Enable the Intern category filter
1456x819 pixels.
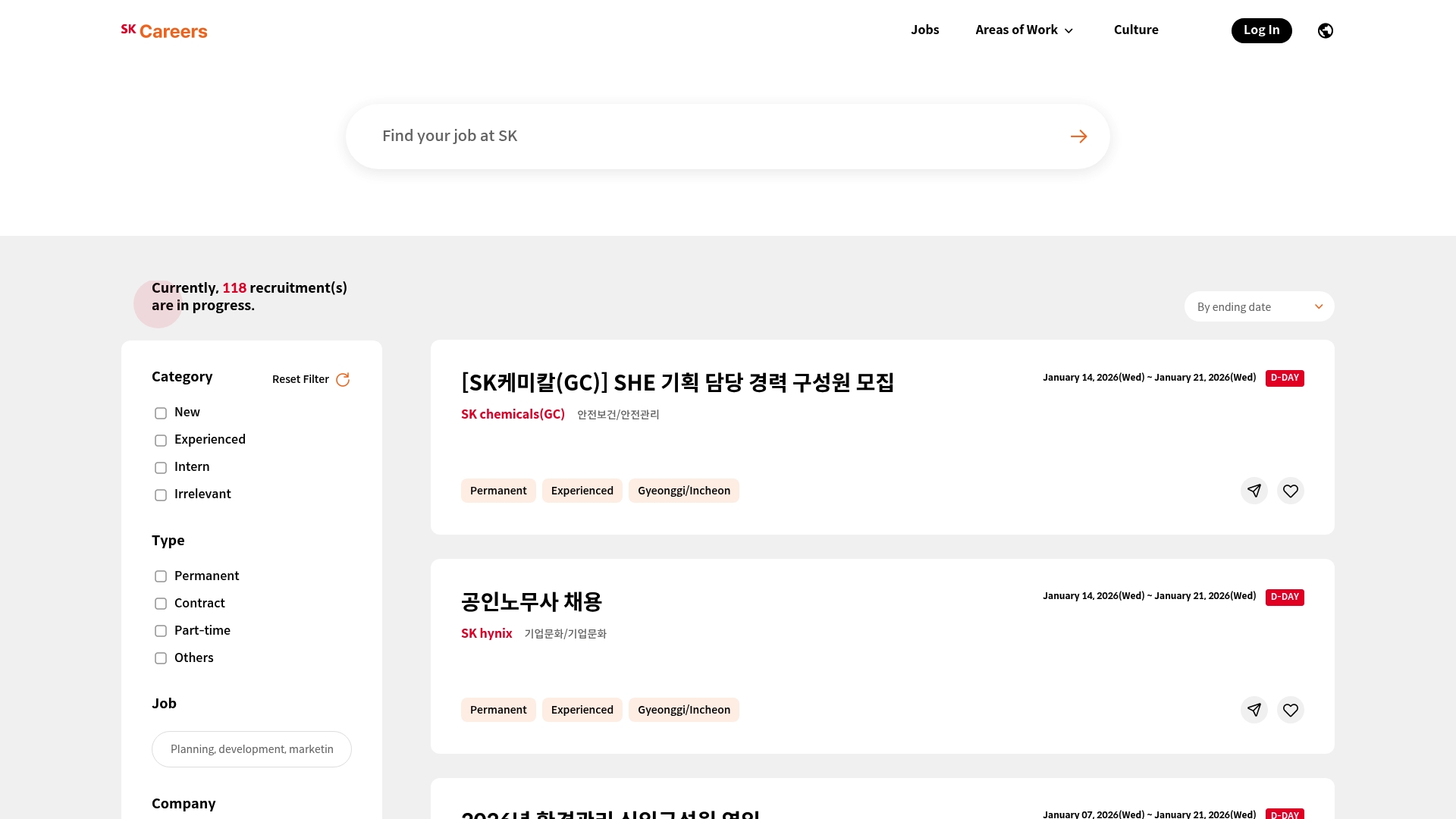tap(160, 468)
